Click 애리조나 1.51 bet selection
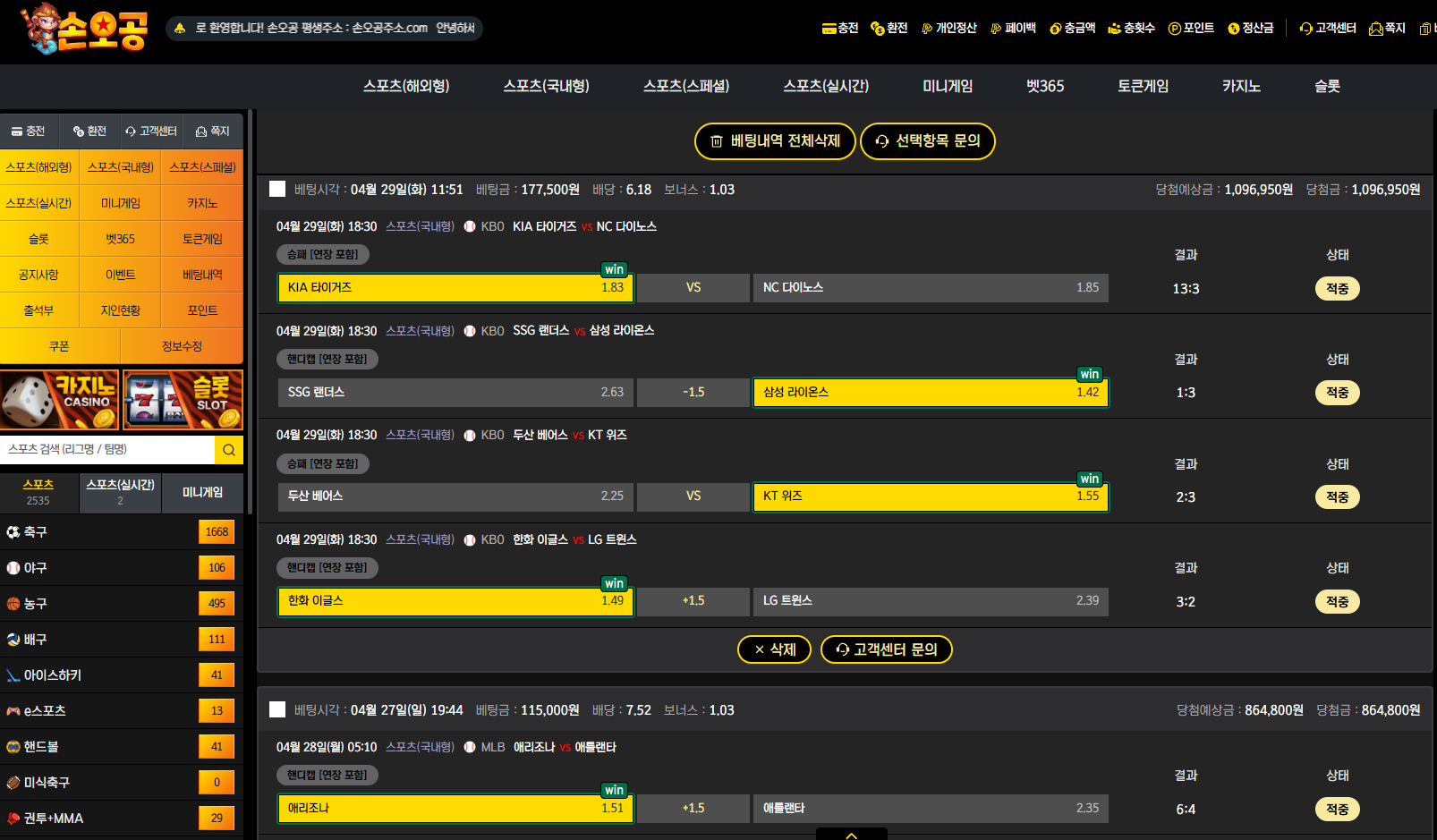The image size is (1437, 840). (x=455, y=809)
